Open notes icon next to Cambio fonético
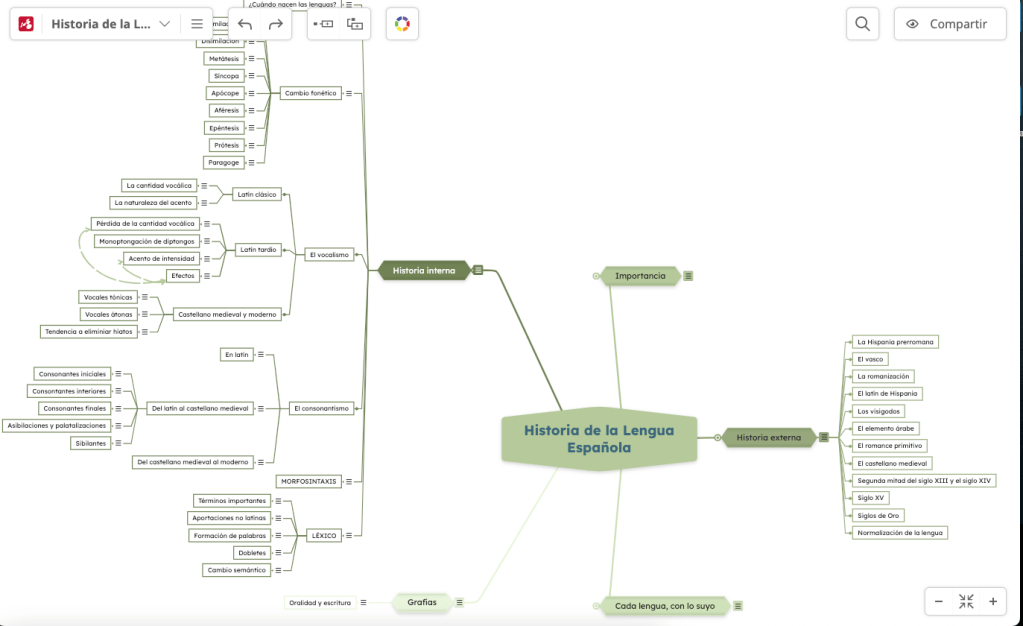Viewport: 1023px width, 626px height. click(x=351, y=93)
